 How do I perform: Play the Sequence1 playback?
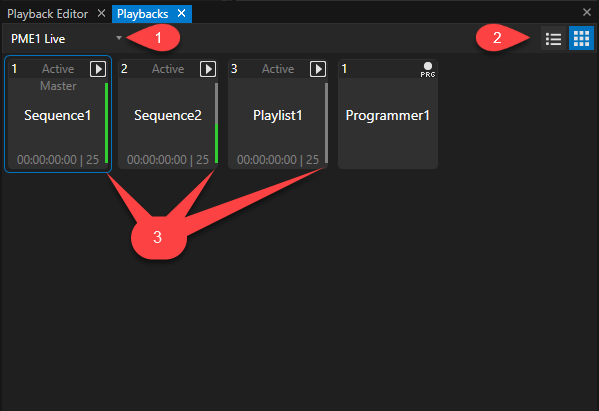point(98,69)
